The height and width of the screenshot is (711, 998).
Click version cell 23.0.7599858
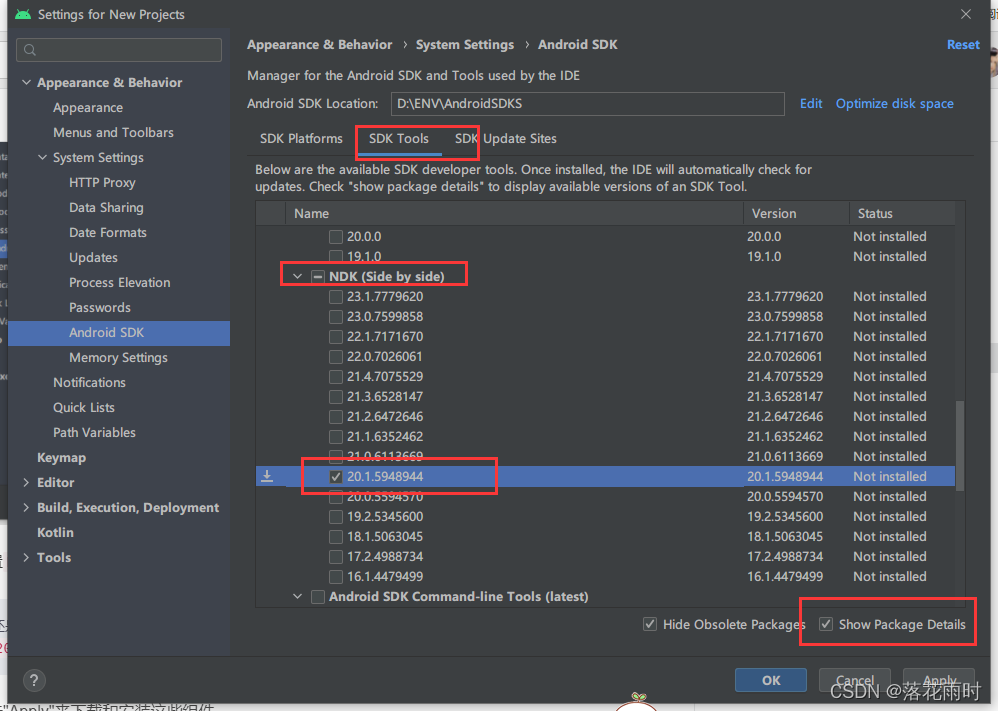pyautogui.click(x=785, y=316)
